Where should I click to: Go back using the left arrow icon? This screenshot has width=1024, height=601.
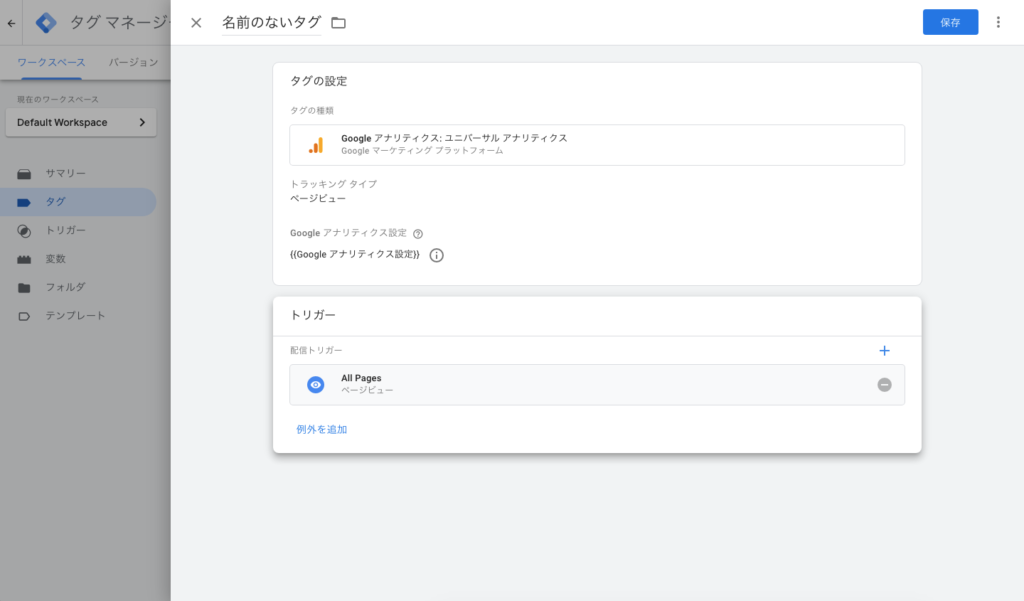point(11,23)
